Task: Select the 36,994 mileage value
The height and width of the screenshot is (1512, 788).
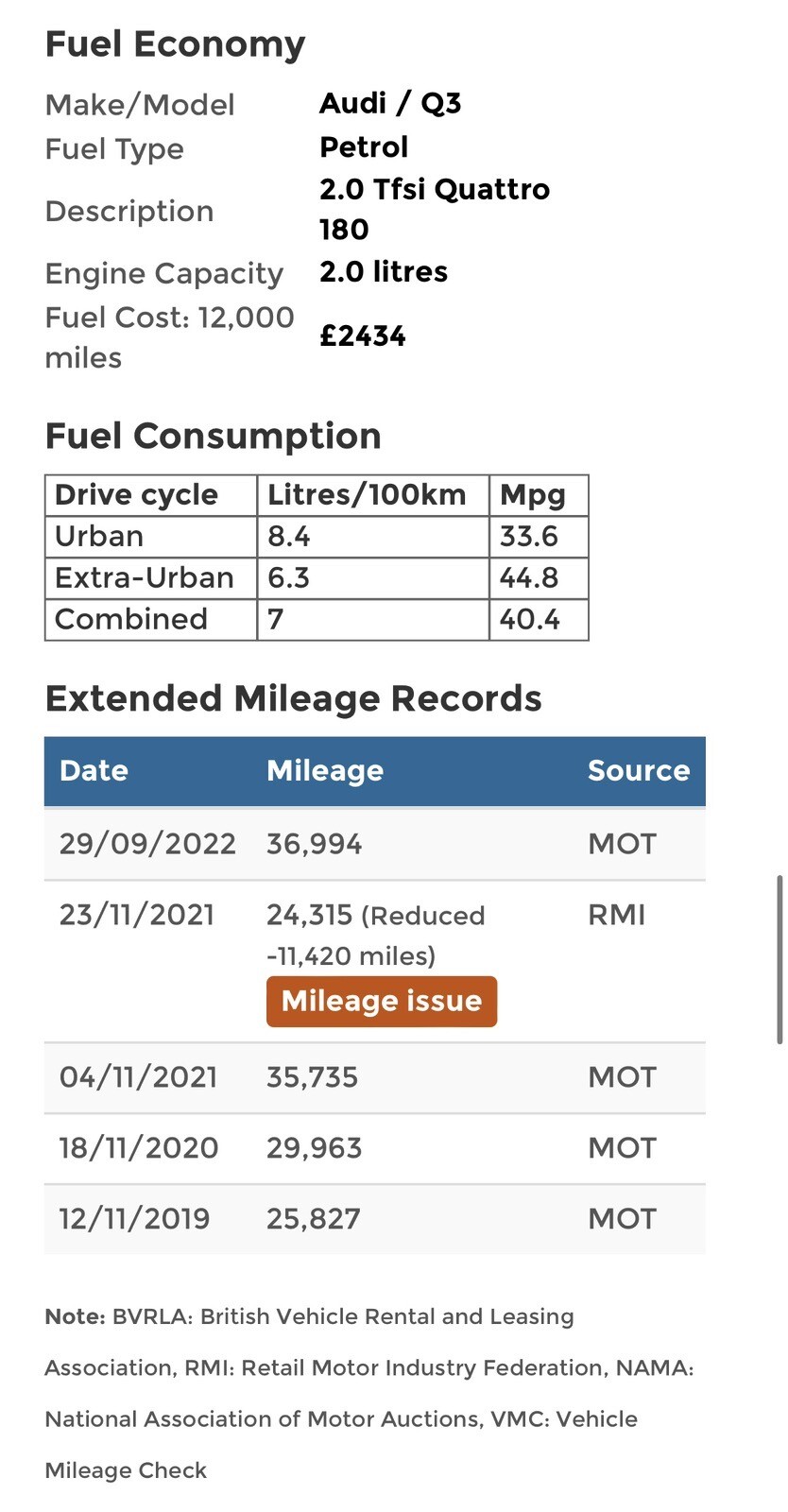Action: 315,844
